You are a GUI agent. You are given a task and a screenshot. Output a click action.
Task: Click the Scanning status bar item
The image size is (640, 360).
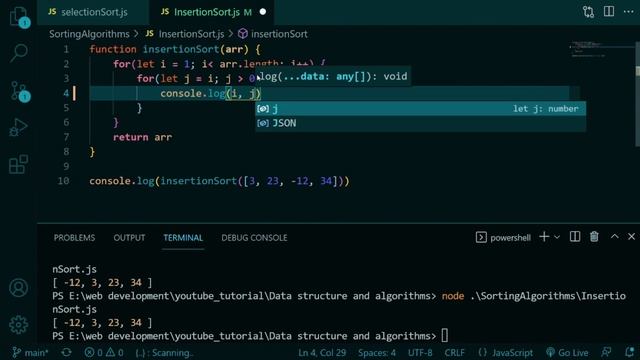(164, 352)
